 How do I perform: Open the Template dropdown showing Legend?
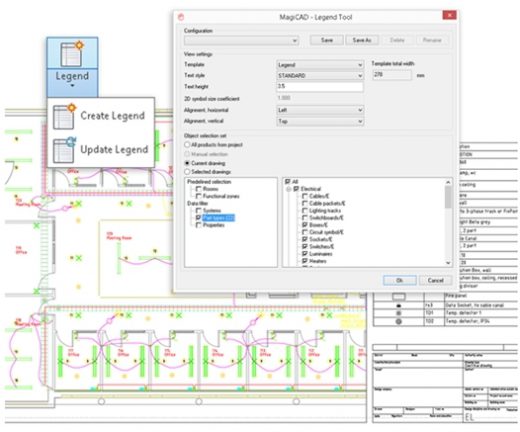[x=320, y=65]
